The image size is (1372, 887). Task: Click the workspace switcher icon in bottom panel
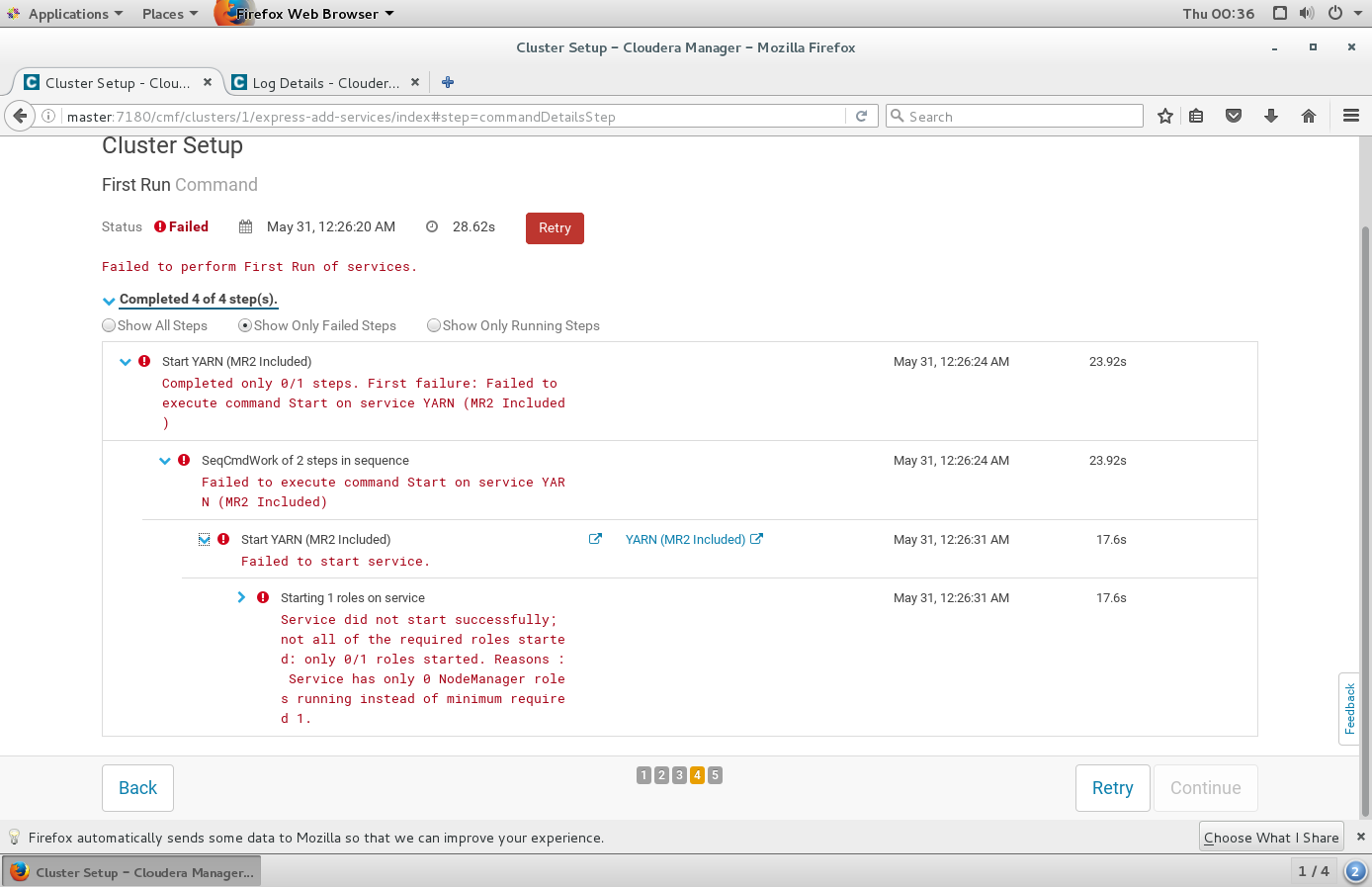click(1355, 871)
